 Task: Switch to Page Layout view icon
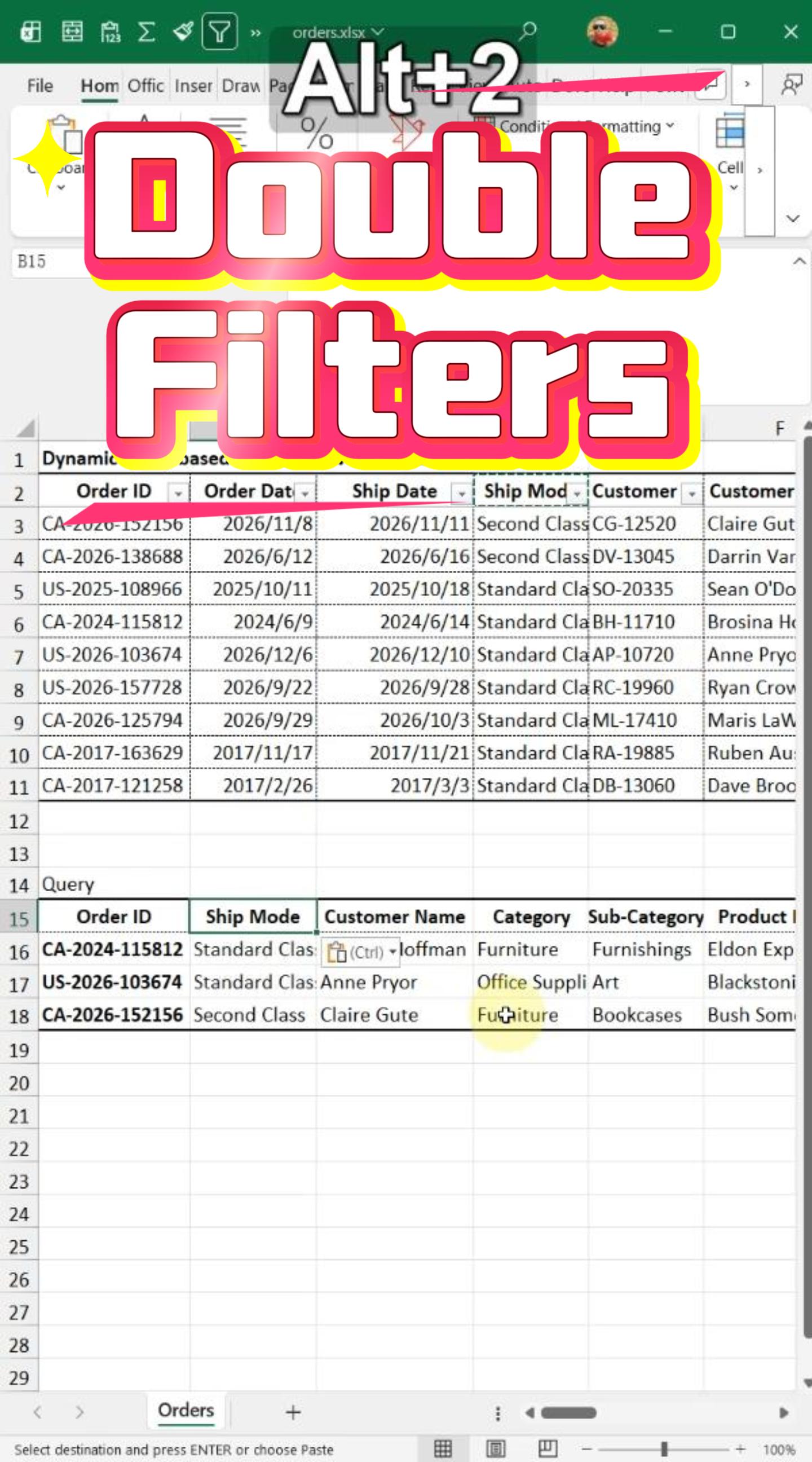pyautogui.click(x=495, y=1450)
